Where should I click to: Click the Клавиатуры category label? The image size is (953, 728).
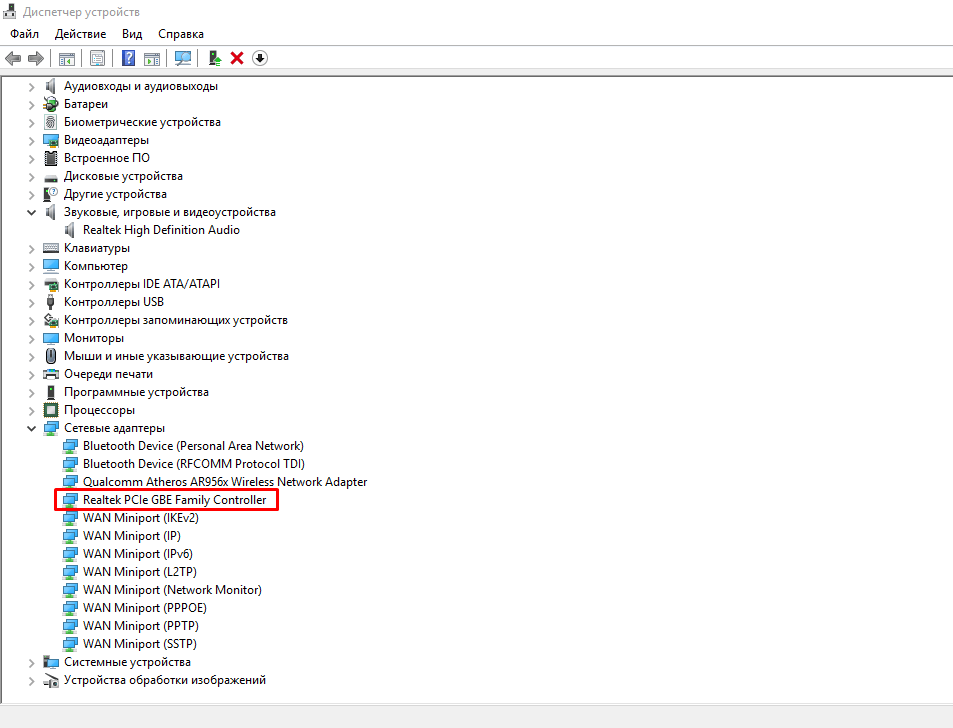pos(97,249)
